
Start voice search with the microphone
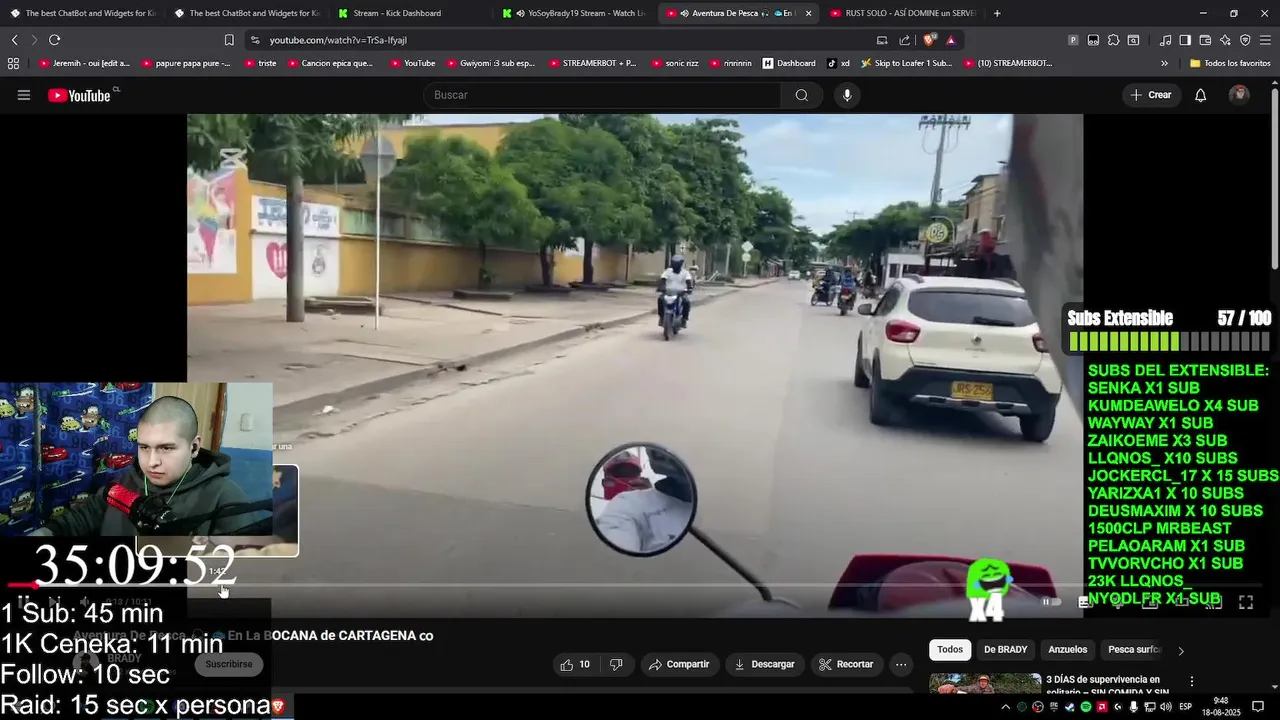click(x=847, y=95)
